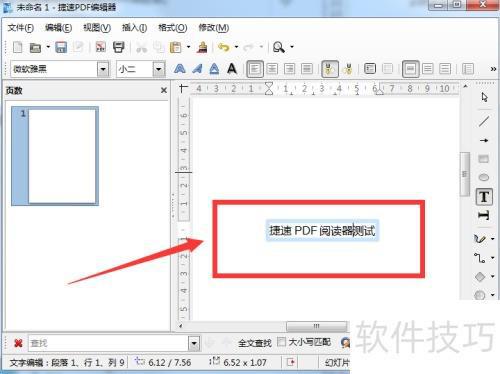Expand the Zoom dropdown arrow
This screenshot has height=374, width=500.
[x=292, y=47]
